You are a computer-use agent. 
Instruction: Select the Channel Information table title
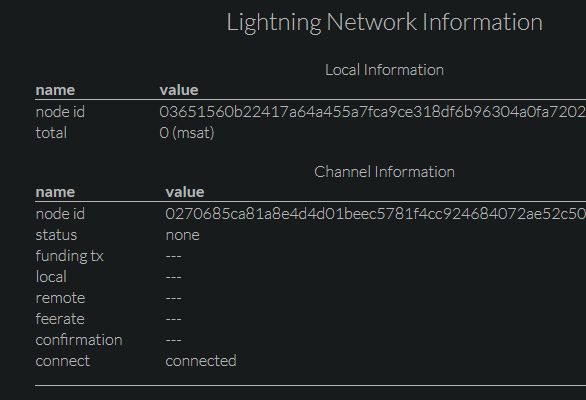pos(384,172)
